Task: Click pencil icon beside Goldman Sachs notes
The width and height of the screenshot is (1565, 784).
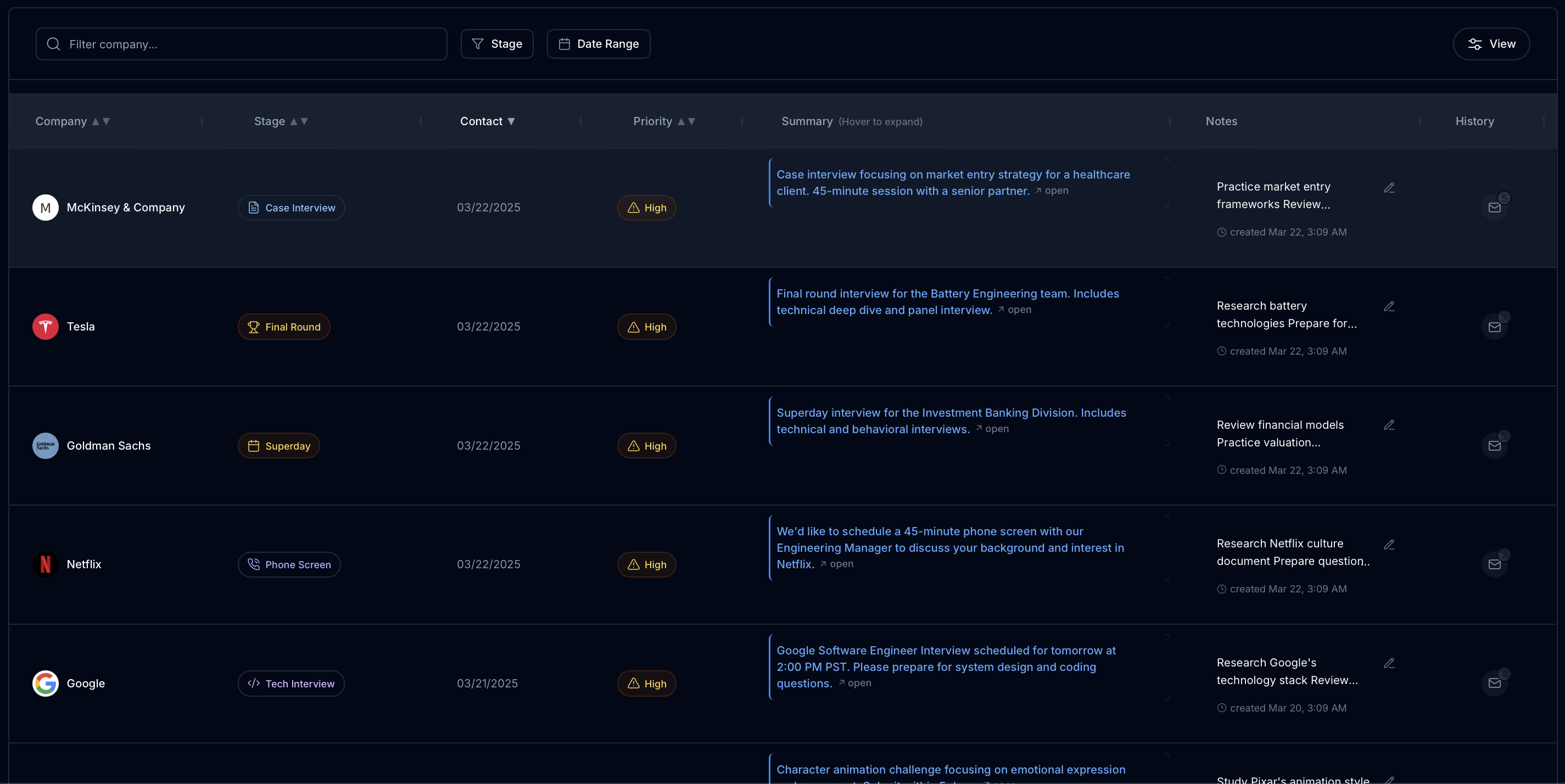Action: (1389, 425)
